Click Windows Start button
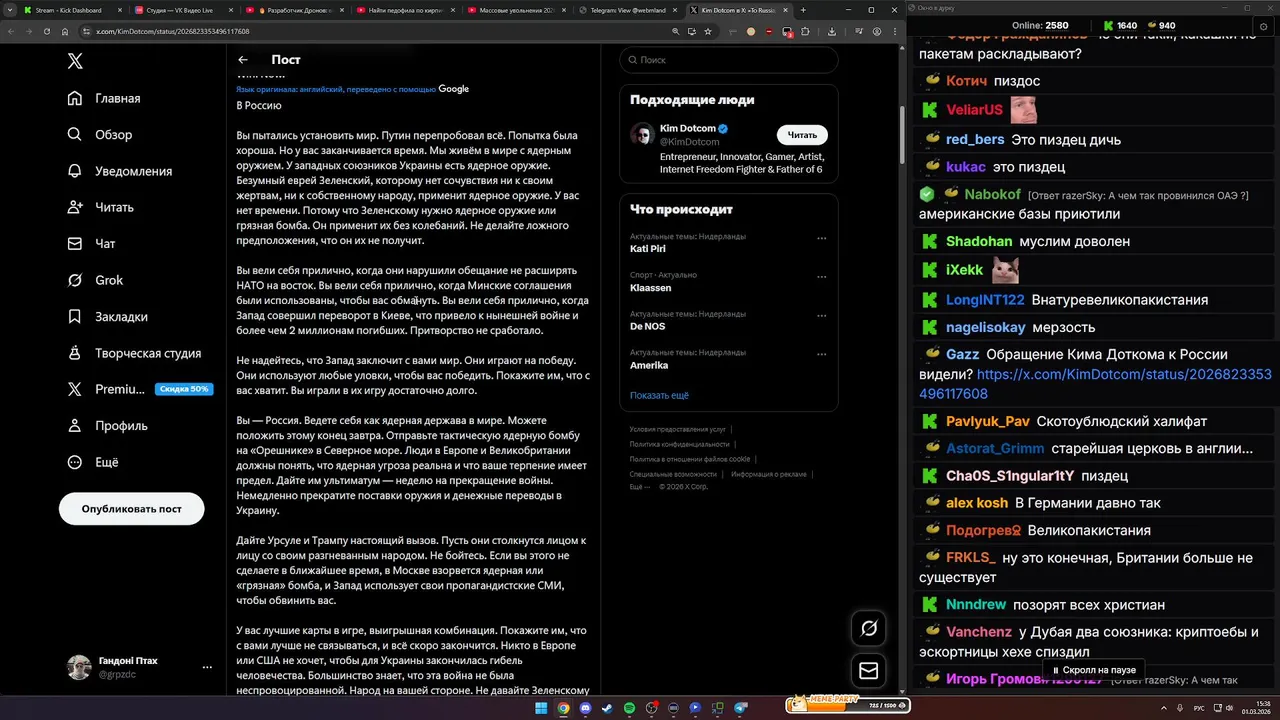This screenshot has height=720, width=1280. click(541, 708)
